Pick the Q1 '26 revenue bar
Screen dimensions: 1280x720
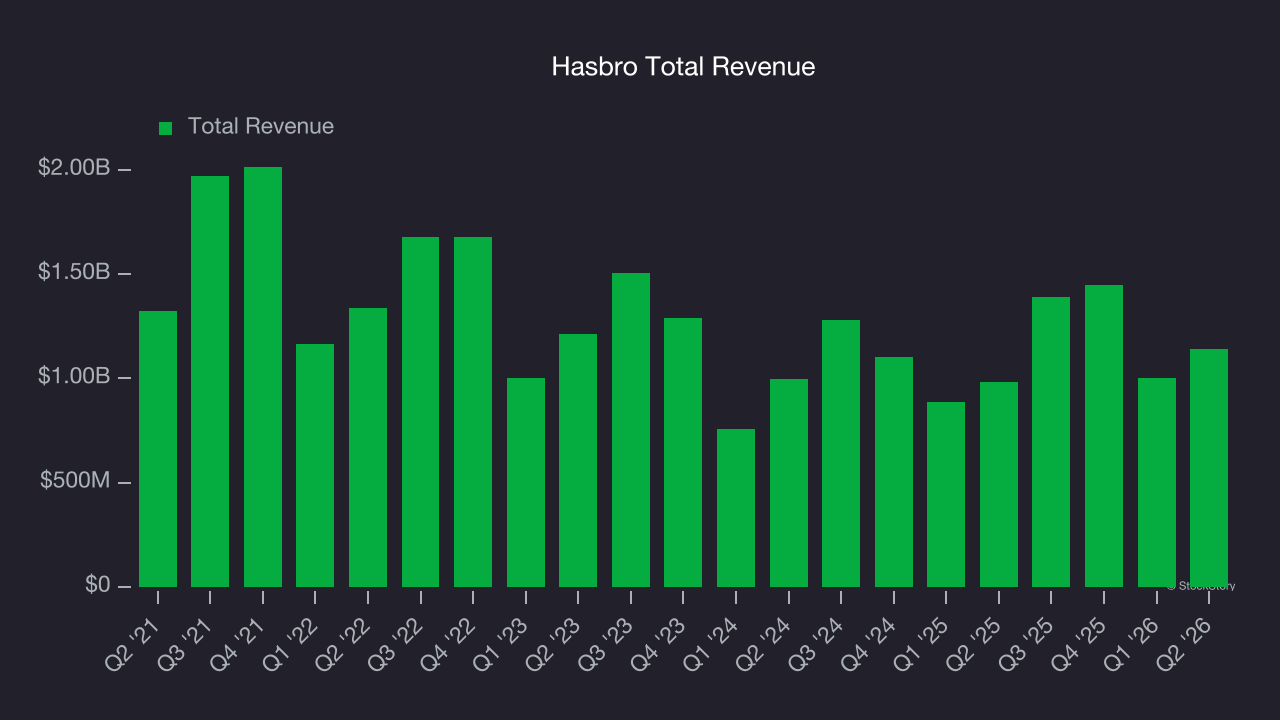point(1157,482)
